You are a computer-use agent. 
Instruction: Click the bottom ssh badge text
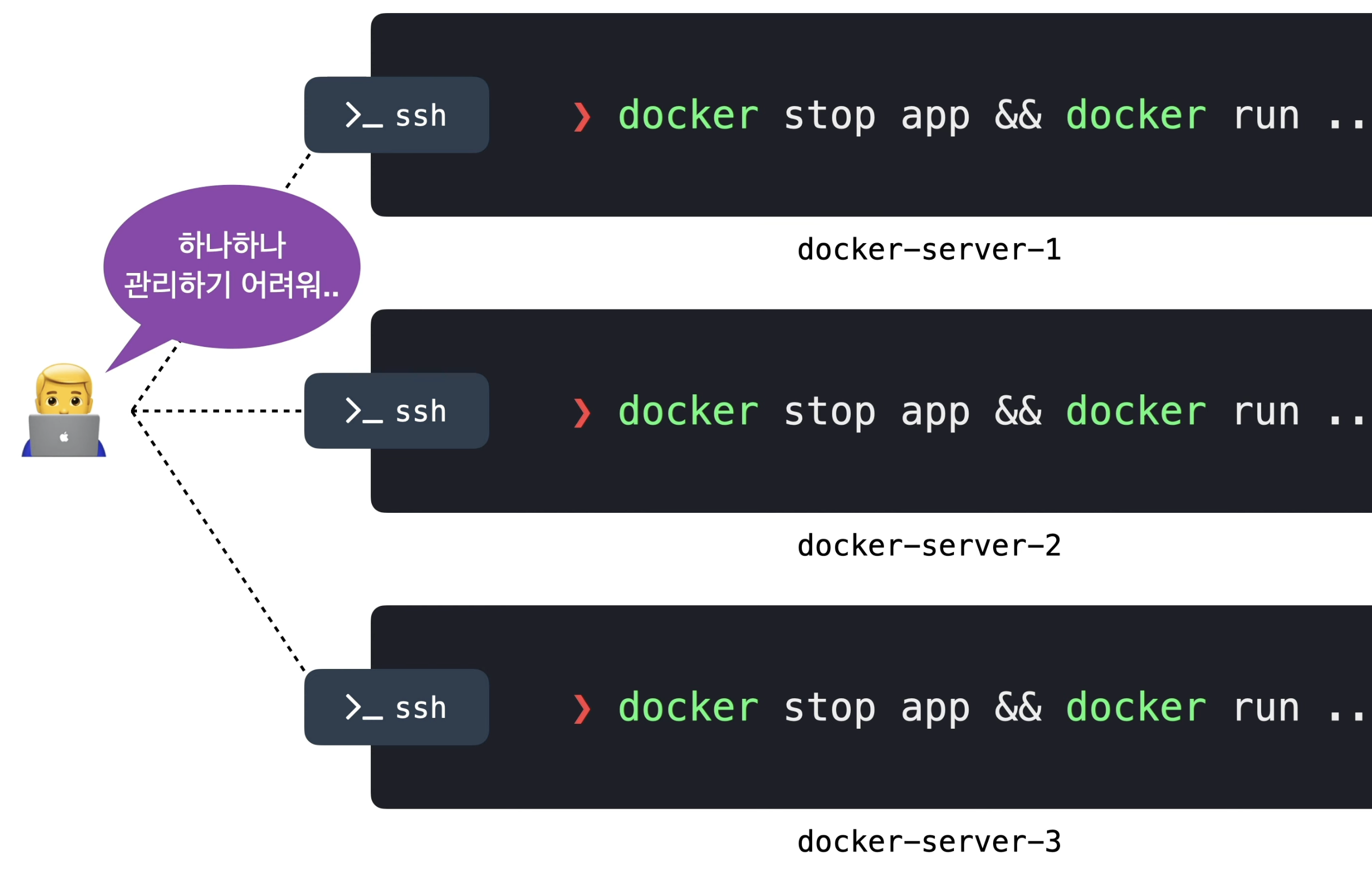point(420,708)
